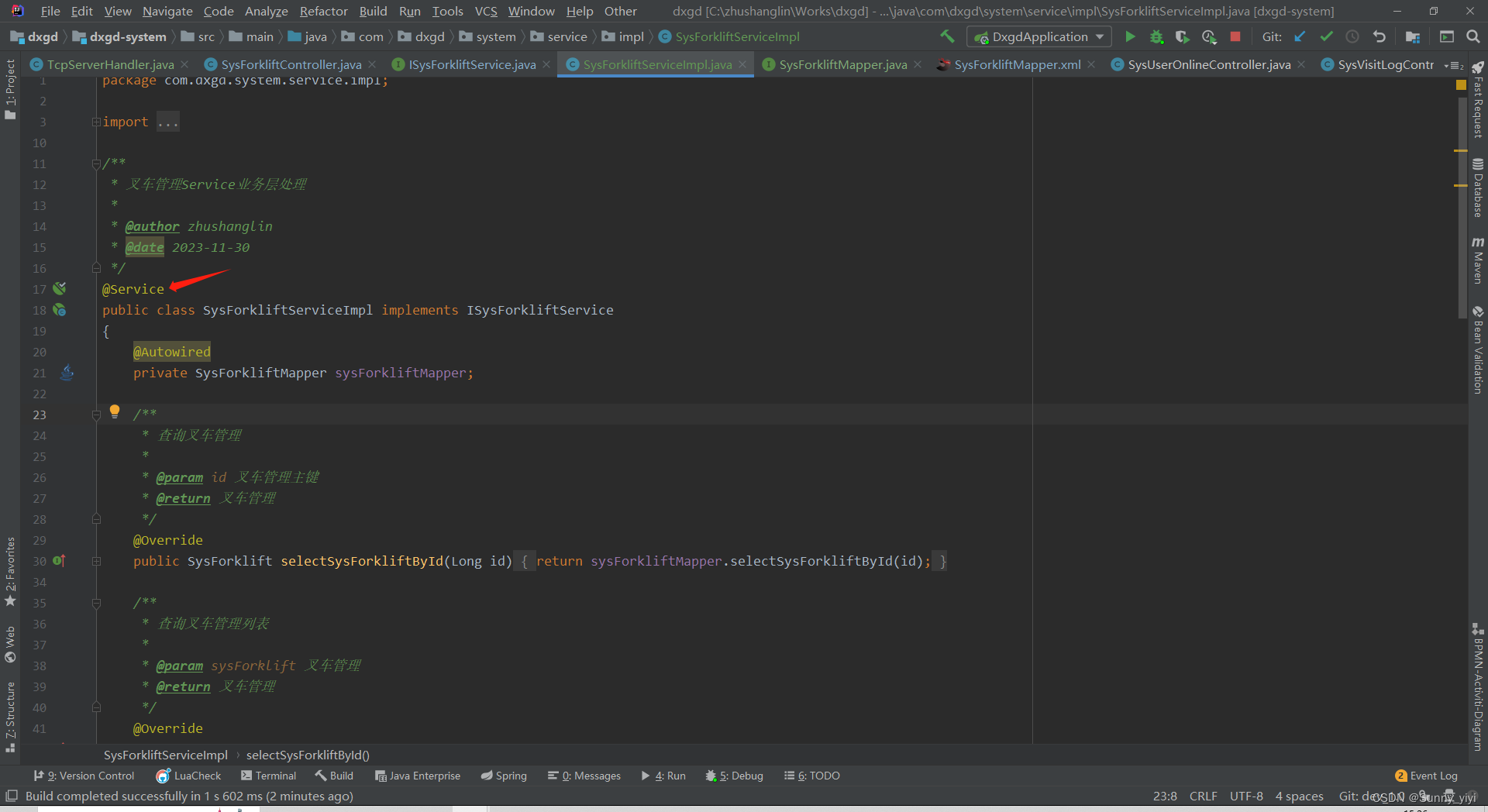This screenshot has height=812, width=1488.
Task: Start debugging with the bug icon
Action: (x=1156, y=36)
